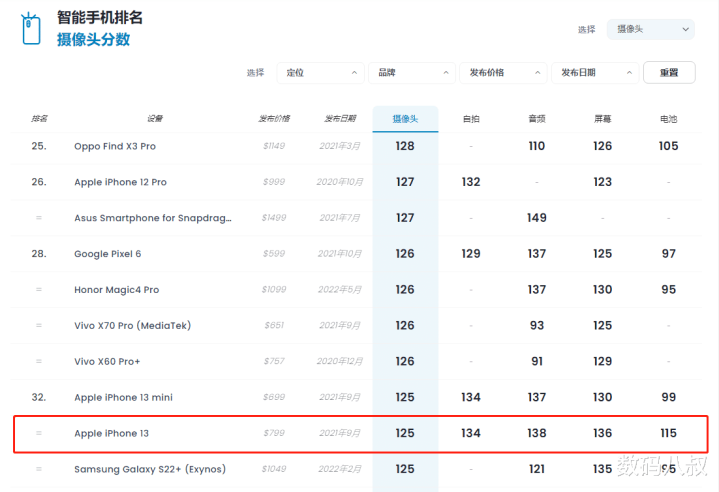Open Honor Magic4 Pro entry
This screenshot has width=719, height=492.
(x=116, y=290)
